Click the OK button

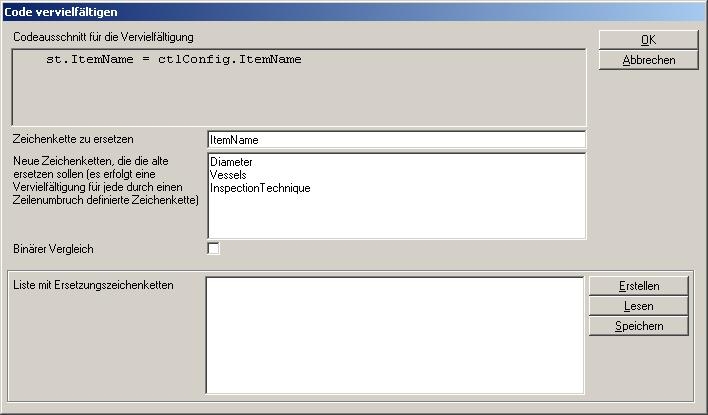click(x=648, y=40)
